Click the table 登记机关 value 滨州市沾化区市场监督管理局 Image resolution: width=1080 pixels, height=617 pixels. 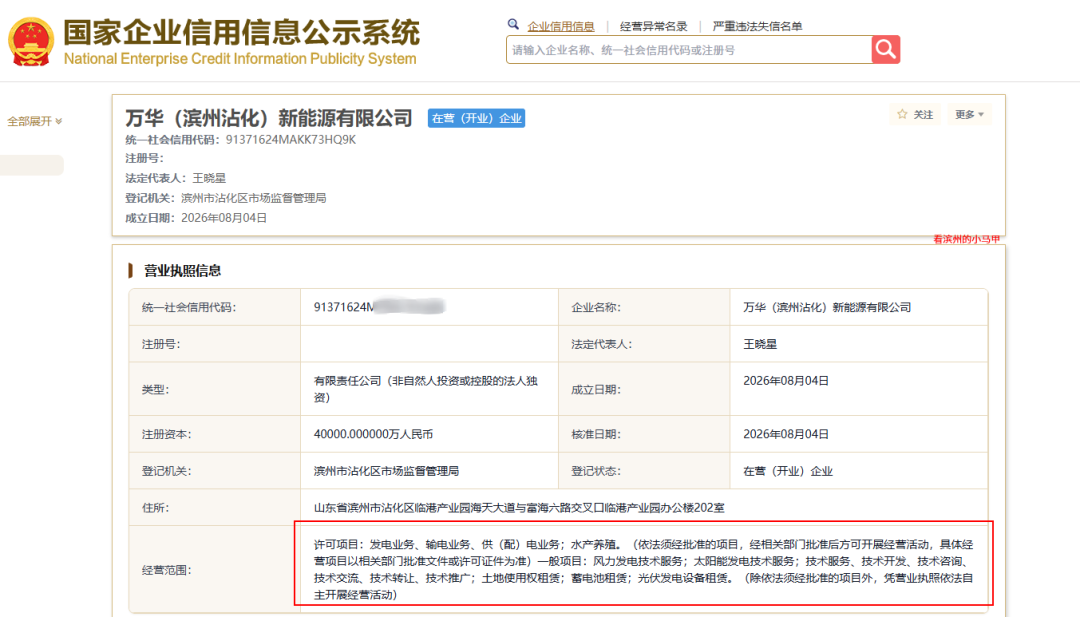(386, 472)
